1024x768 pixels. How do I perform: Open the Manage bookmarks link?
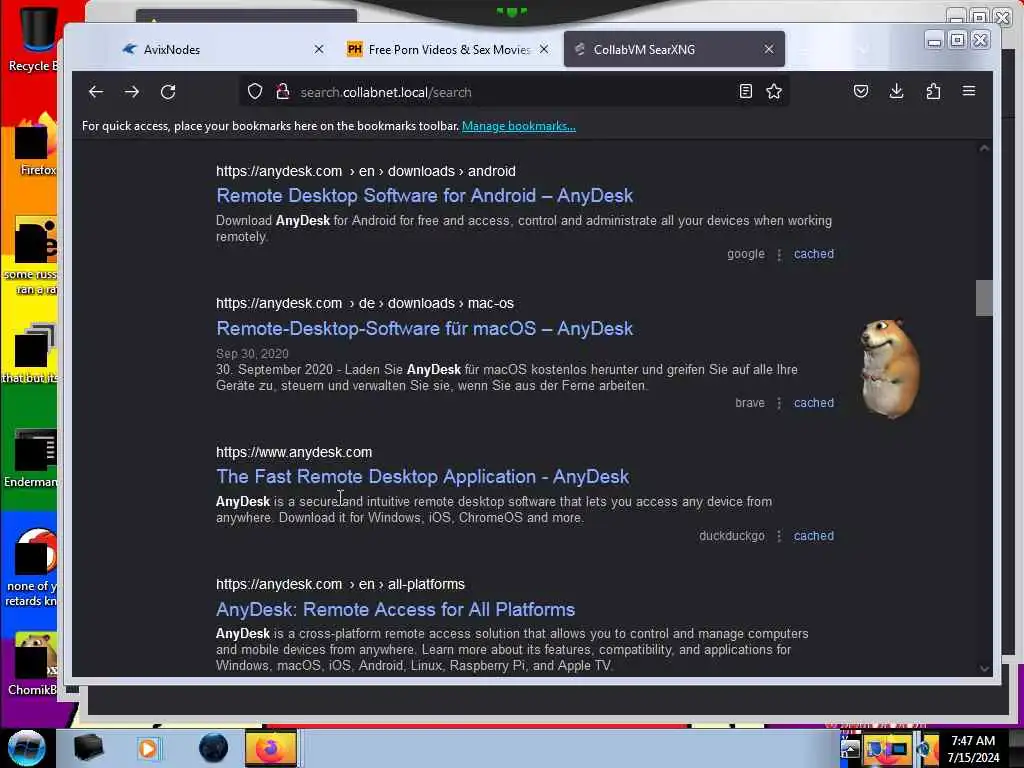(x=519, y=126)
